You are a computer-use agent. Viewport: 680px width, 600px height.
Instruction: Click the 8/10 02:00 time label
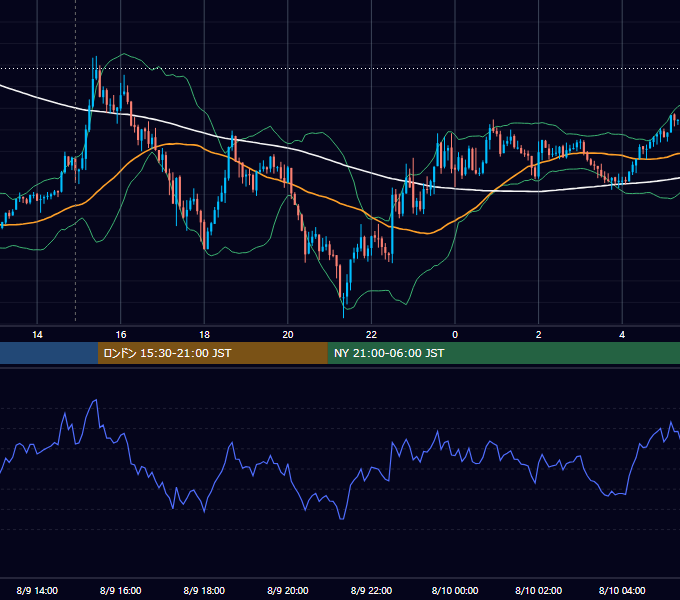[539, 590]
